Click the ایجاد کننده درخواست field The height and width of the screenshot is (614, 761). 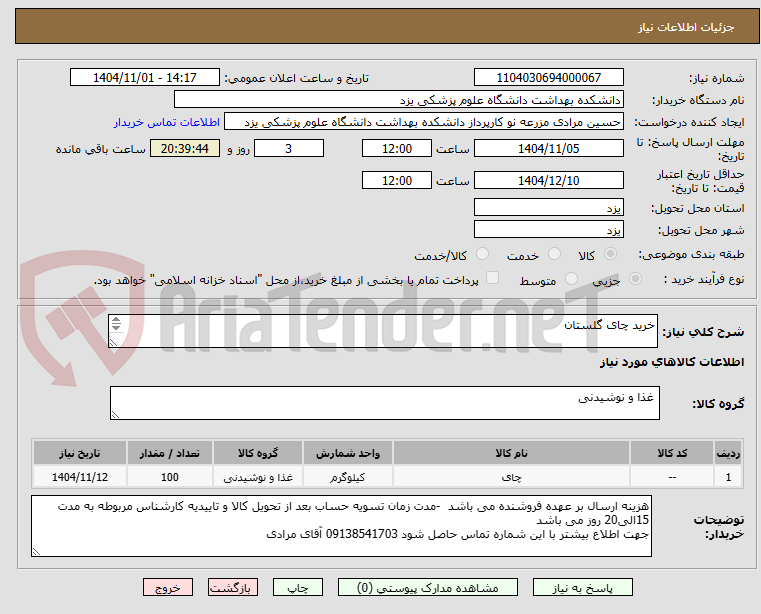coord(424,122)
